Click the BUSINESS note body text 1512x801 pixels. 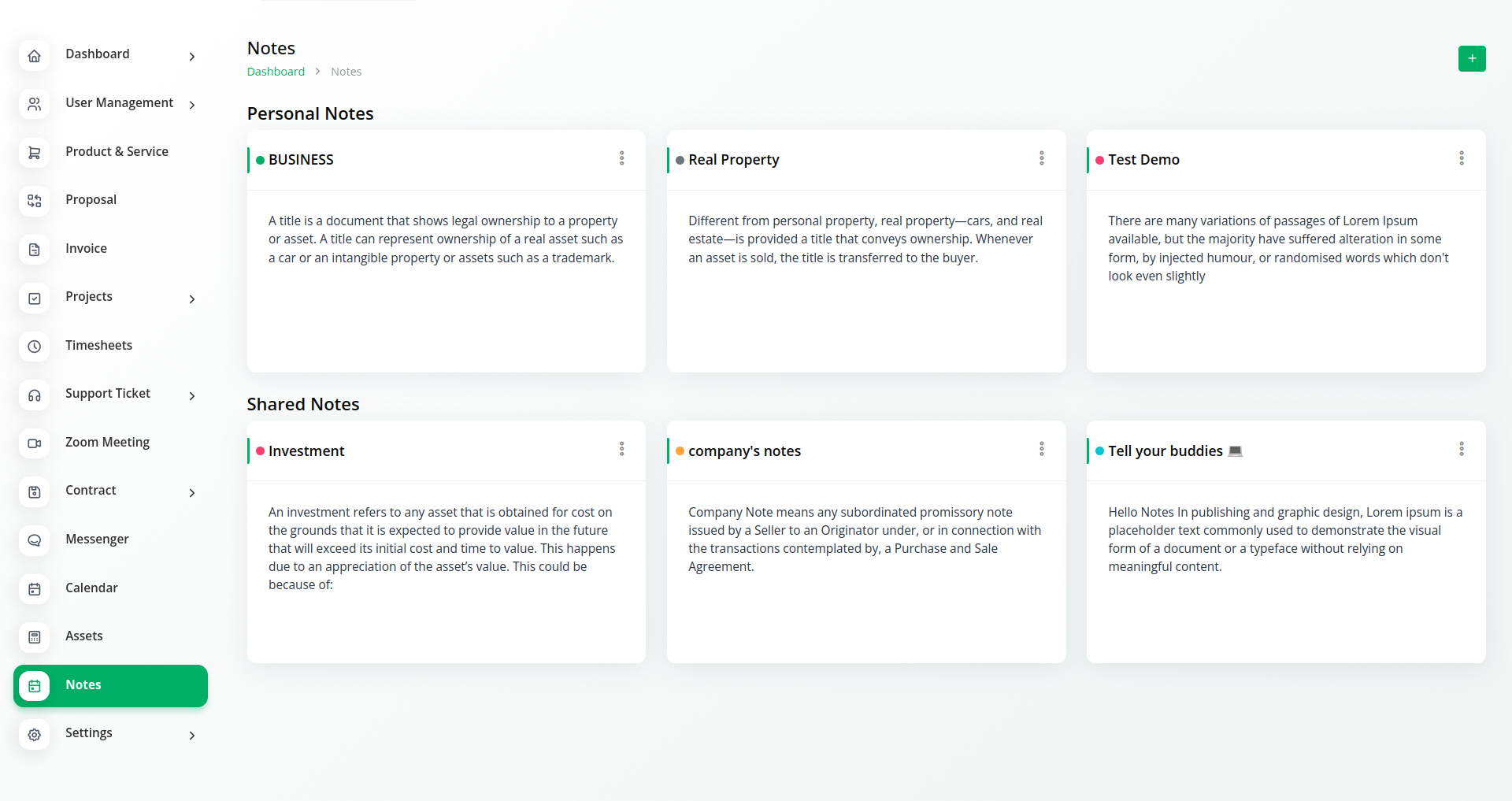pyautogui.click(x=445, y=239)
